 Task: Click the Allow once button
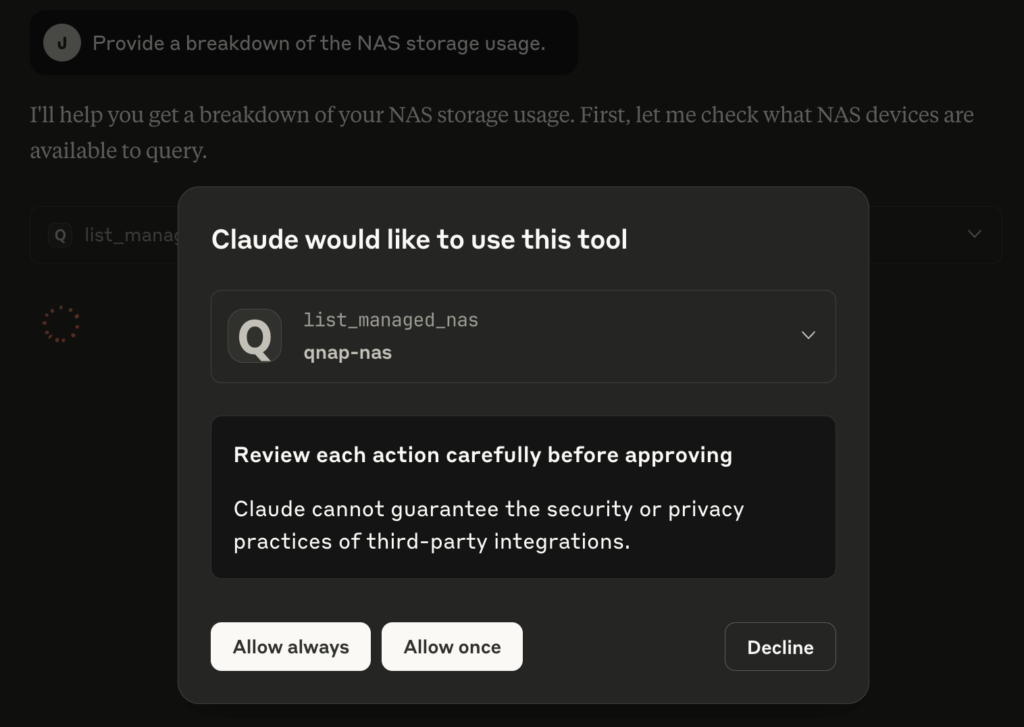tap(452, 647)
